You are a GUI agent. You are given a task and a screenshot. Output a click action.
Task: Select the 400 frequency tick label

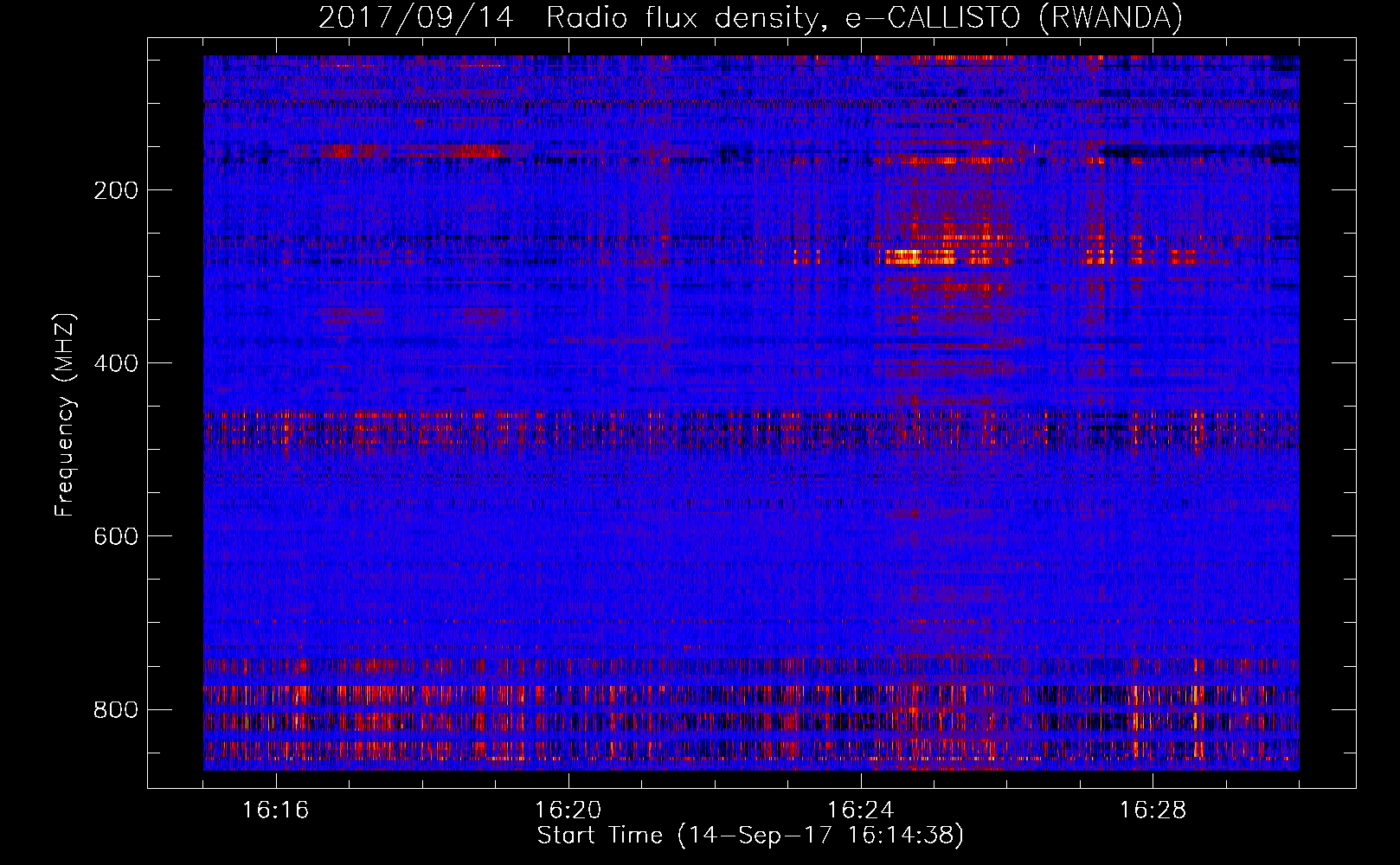tap(116, 363)
